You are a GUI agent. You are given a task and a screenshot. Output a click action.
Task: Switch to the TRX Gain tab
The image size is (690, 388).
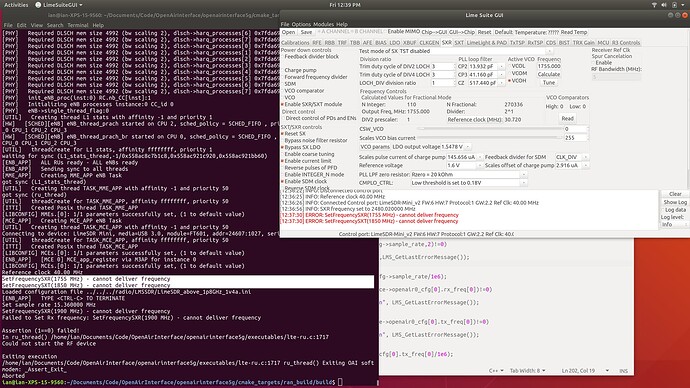584,43
